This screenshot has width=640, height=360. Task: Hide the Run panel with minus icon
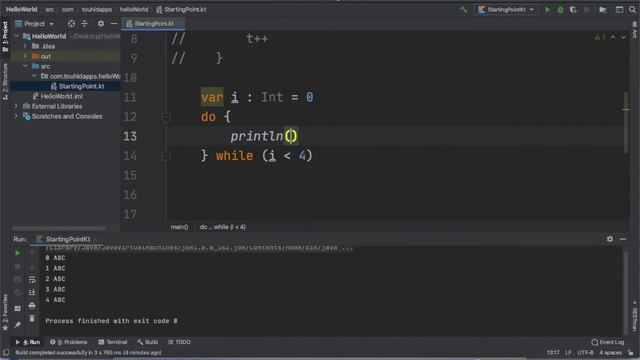coord(623,239)
